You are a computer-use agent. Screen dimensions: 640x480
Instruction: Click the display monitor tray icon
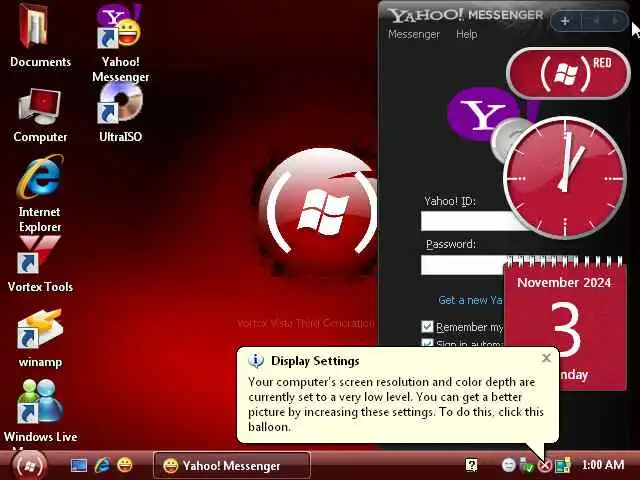click(562, 465)
